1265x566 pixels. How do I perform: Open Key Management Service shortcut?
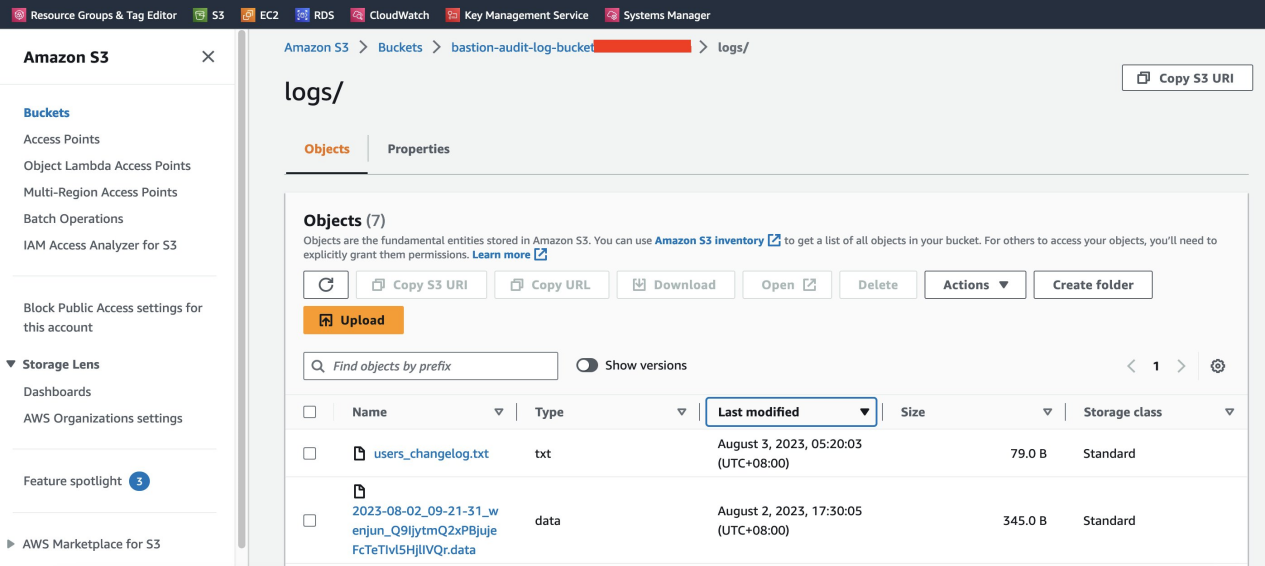click(517, 15)
